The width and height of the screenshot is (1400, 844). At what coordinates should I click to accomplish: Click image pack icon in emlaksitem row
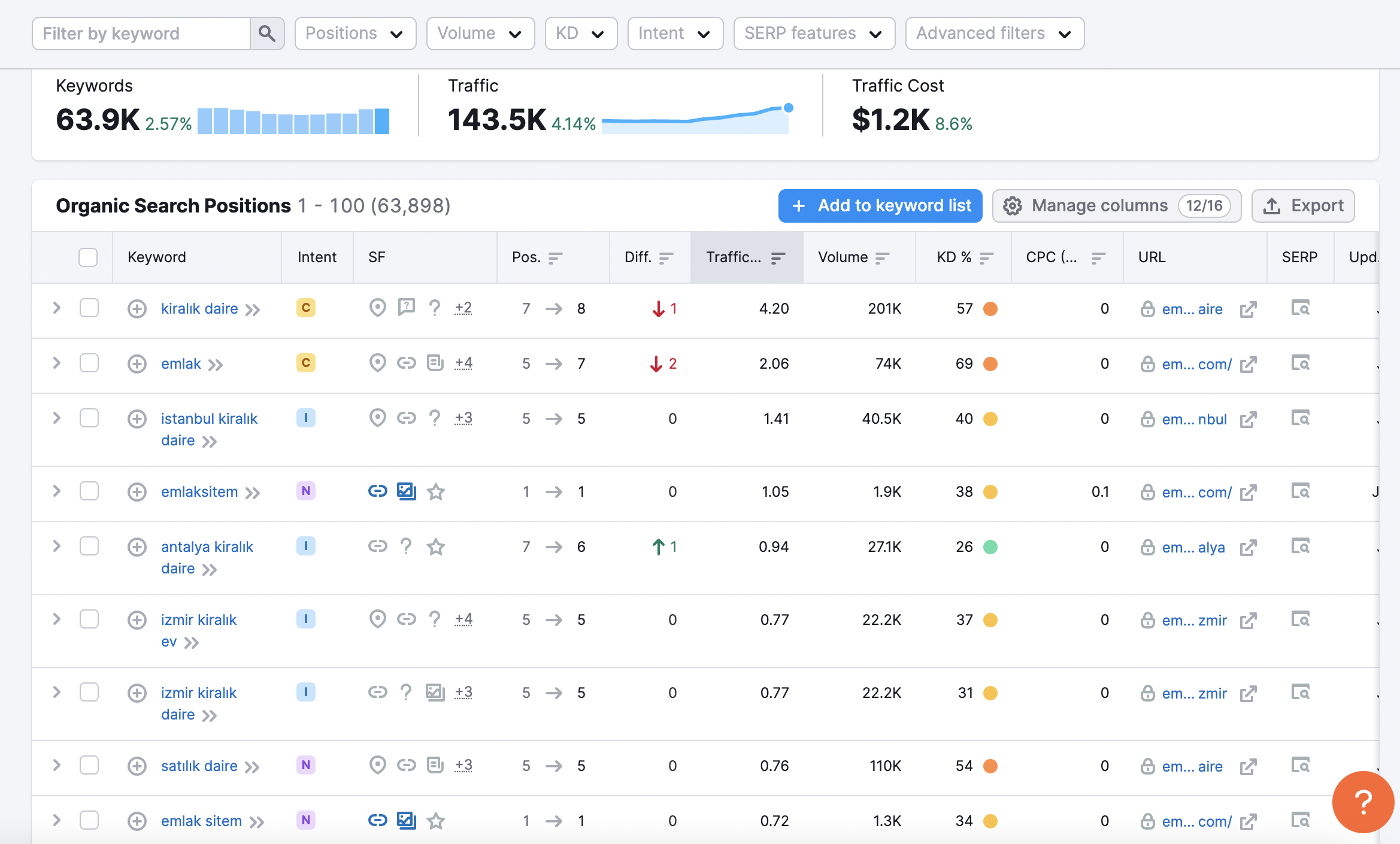(407, 491)
